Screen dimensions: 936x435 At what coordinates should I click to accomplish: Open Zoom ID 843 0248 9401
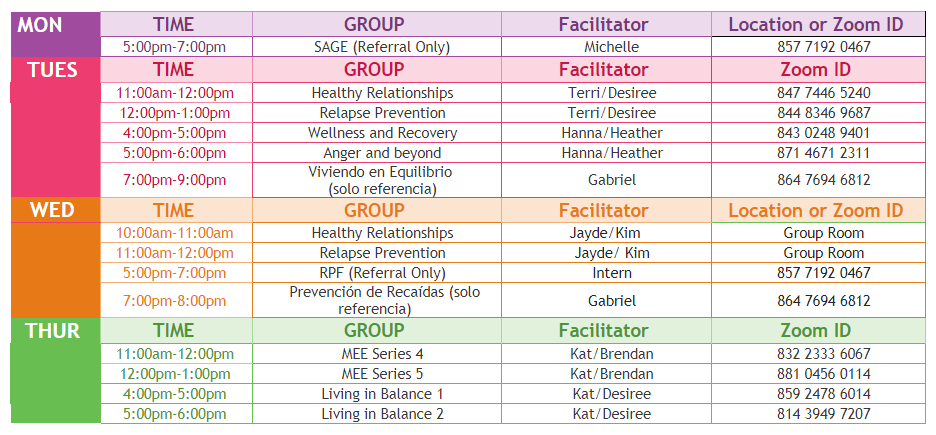click(x=823, y=133)
